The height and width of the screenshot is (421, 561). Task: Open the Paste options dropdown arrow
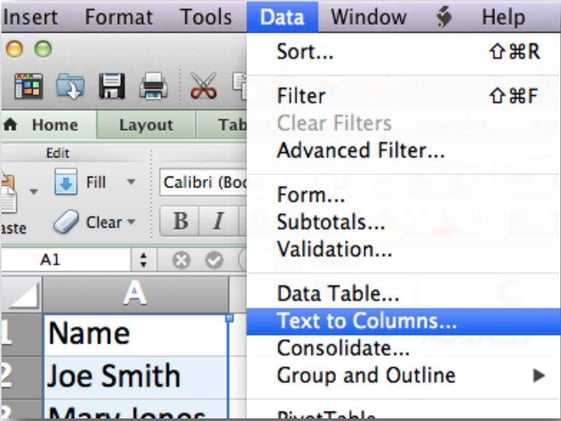pyautogui.click(x=34, y=192)
